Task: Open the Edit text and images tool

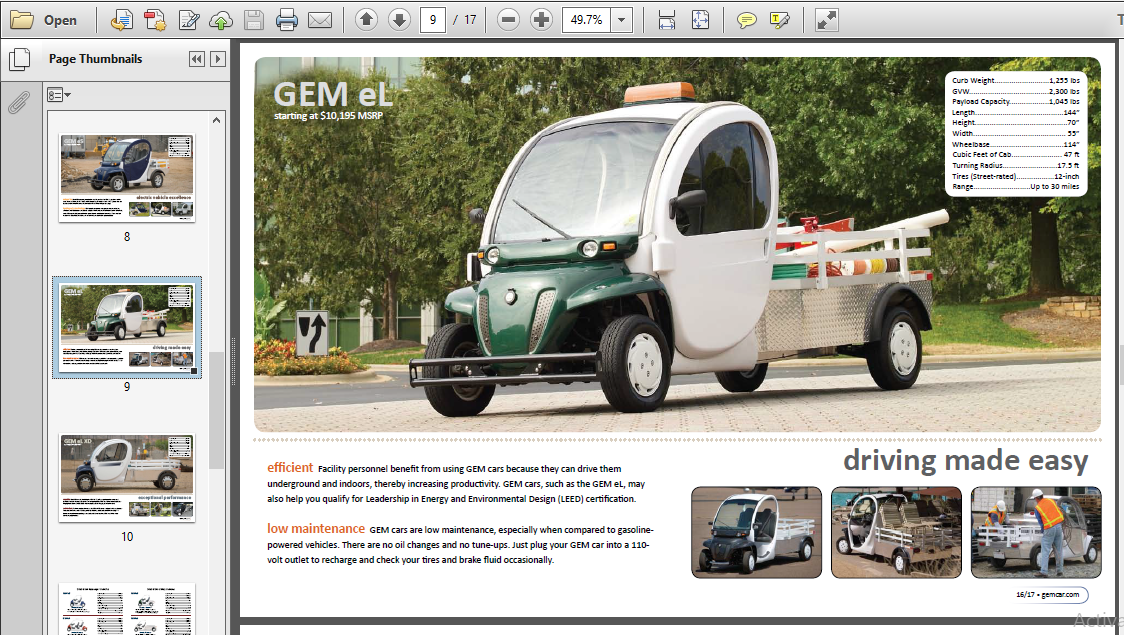Action: 189,20
